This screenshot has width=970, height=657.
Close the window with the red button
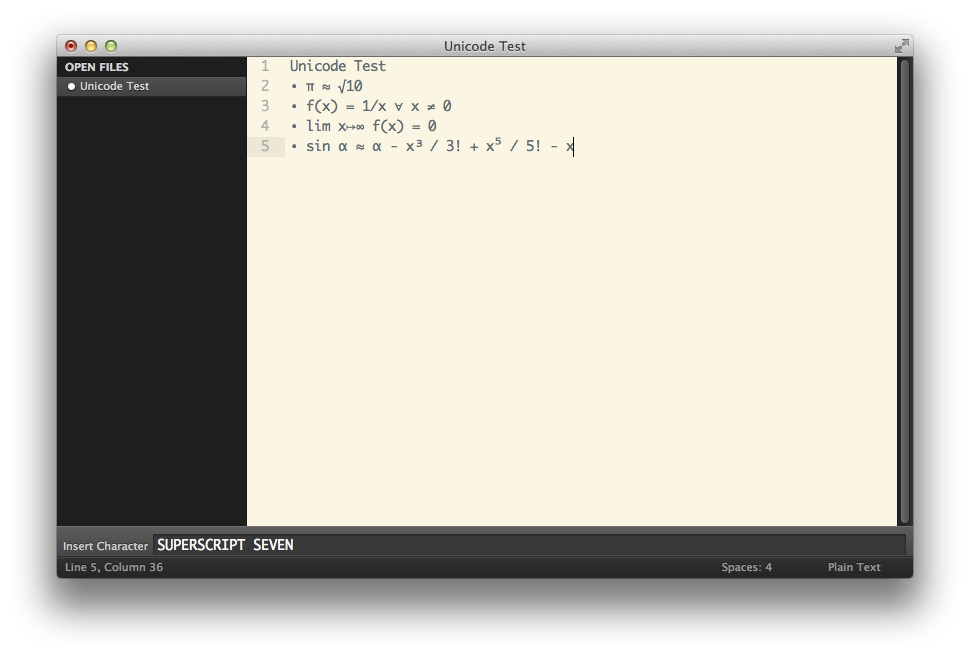71,46
